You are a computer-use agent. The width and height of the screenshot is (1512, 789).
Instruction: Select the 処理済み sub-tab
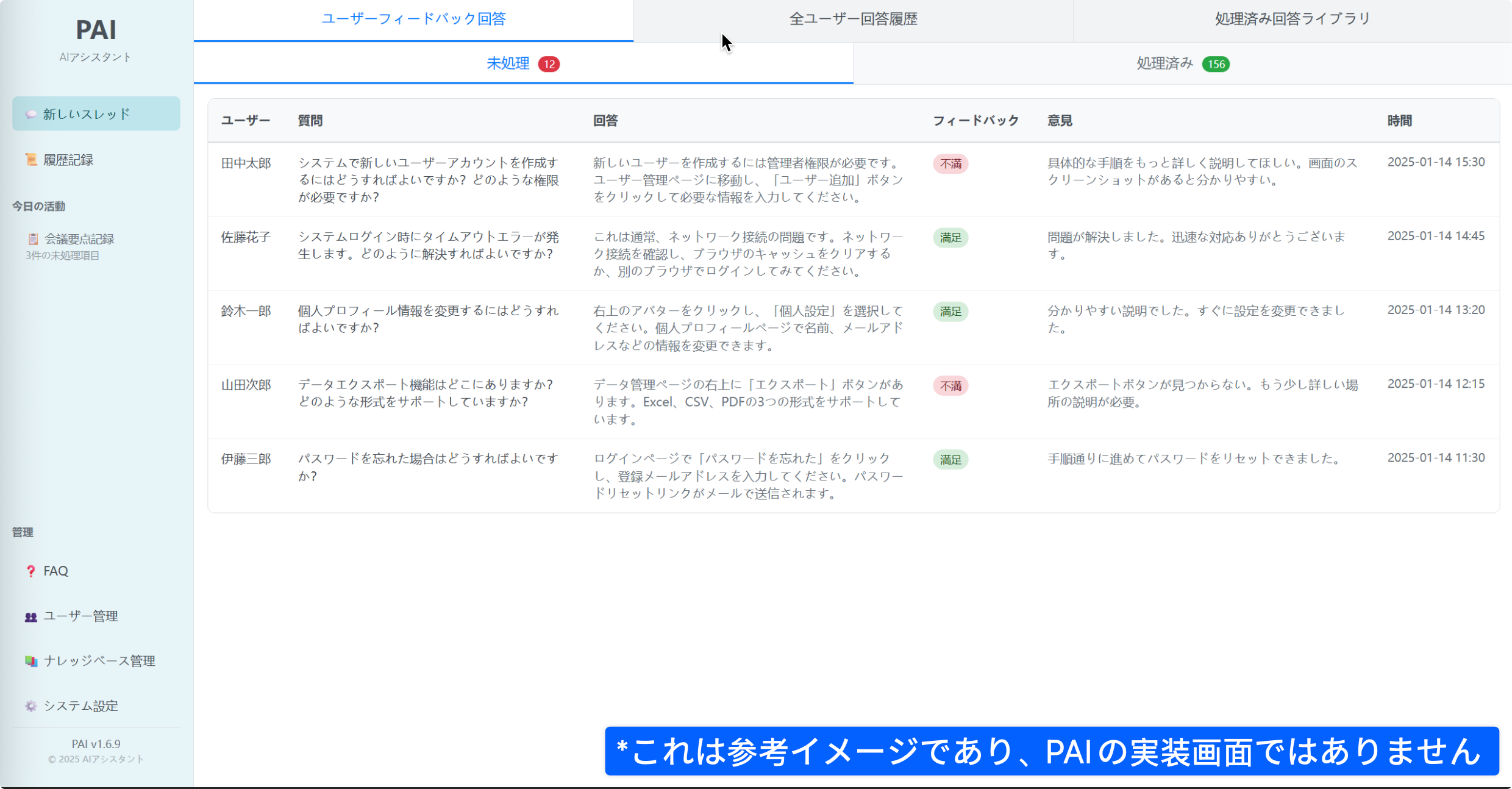[1164, 63]
